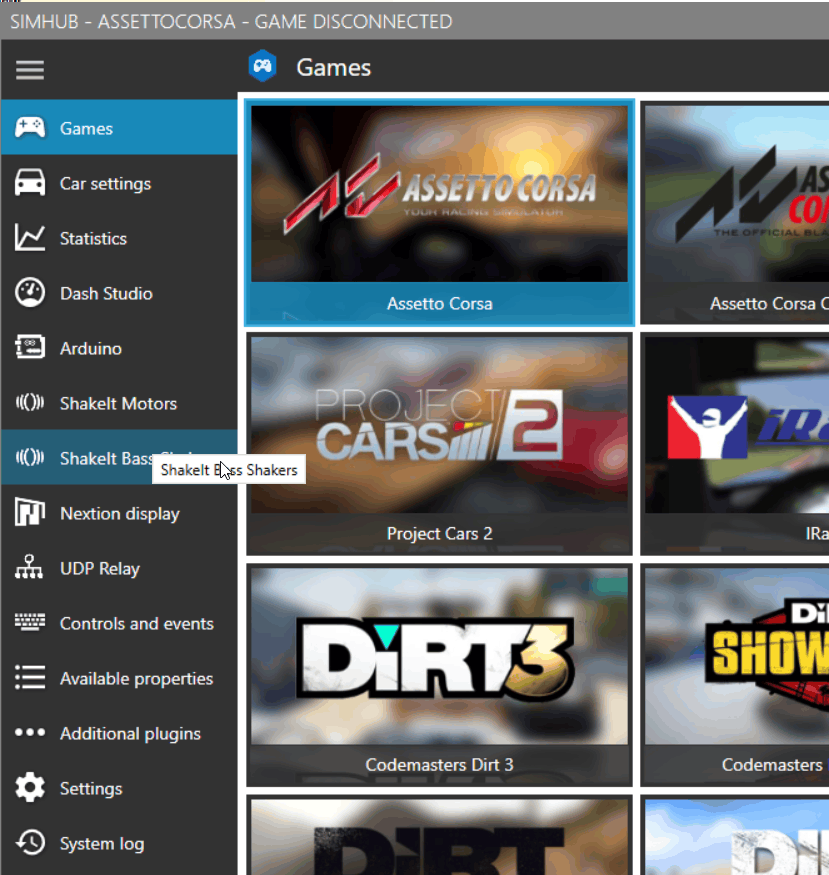The width and height of the screenshot is (829, 875).
Task: Pick the Codemasters Dirt 3 thumbnail
Action: (439, 656)
